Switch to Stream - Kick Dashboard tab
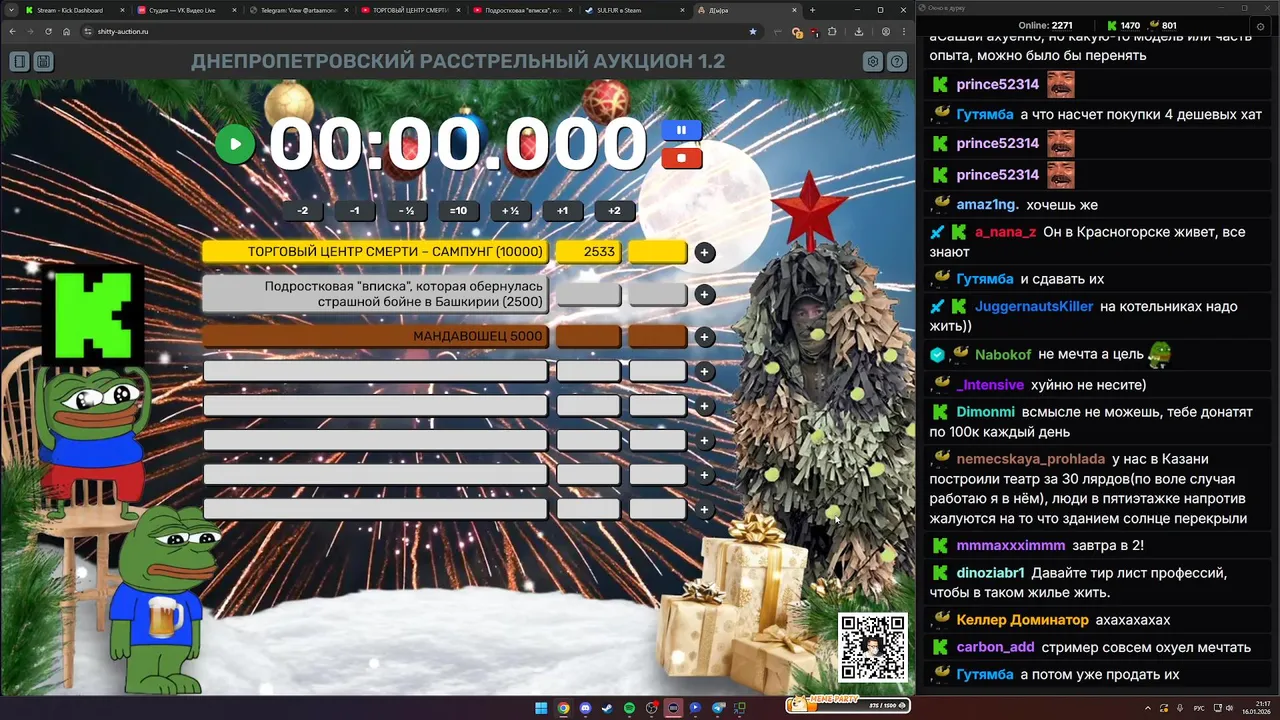This screenshot has height=720, width=1280. [73, 10]
